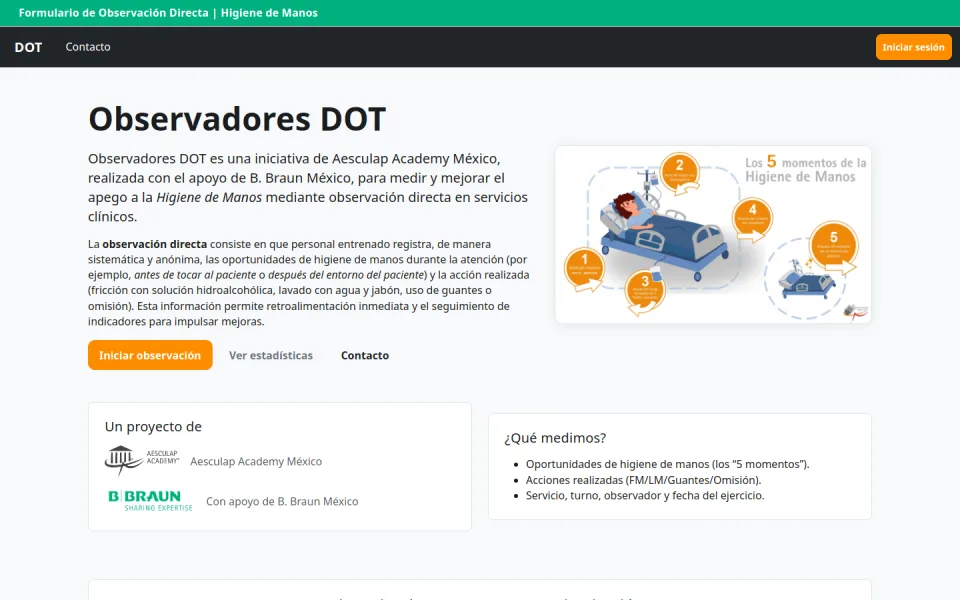Click the ¿Qué medimos? card heading

(x=555, y=438)
